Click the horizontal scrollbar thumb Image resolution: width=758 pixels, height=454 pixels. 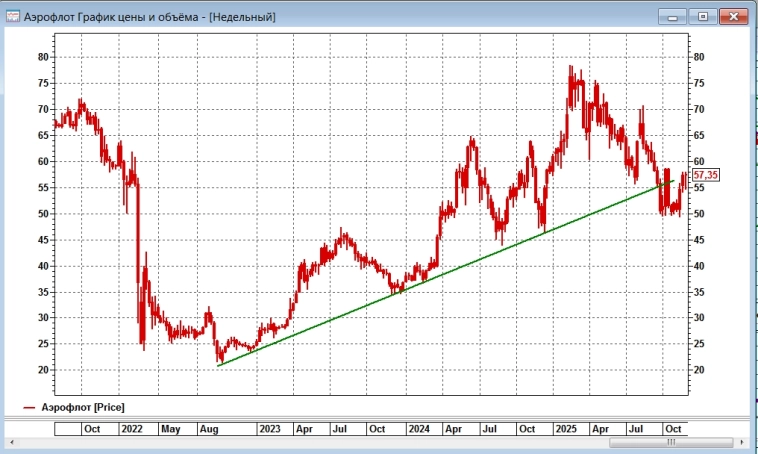[671, 442]
